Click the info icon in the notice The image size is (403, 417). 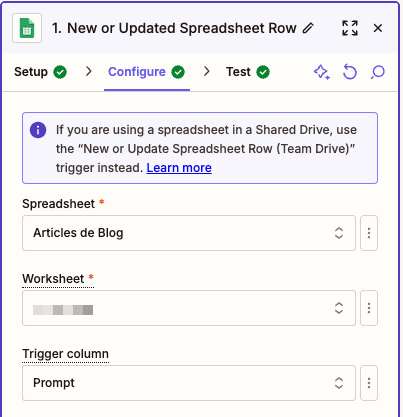click(38, 130)
